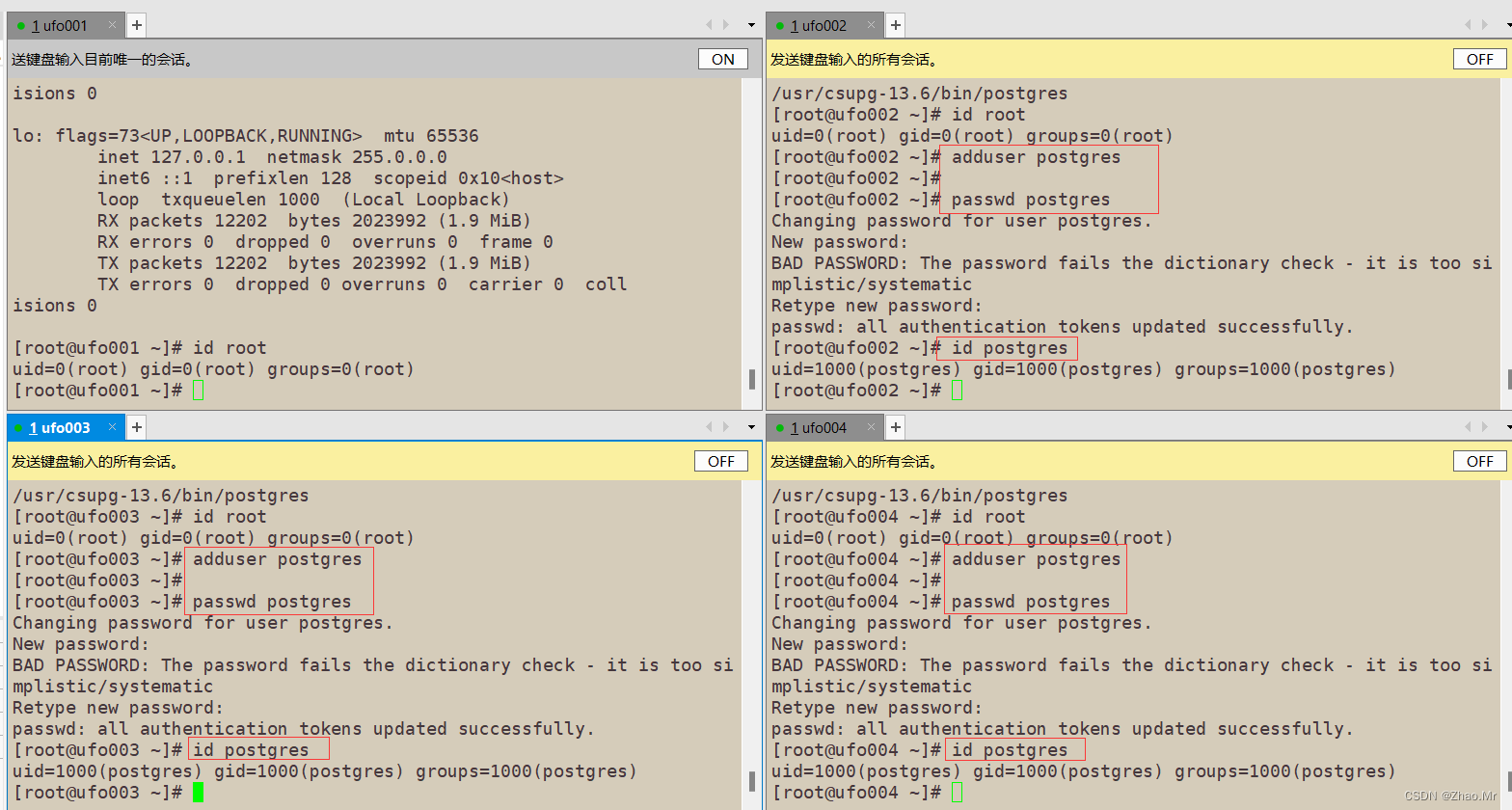Add new tab beside ufo001 tab
Screen dimensions: 1512x810
(x=137, y=25)
